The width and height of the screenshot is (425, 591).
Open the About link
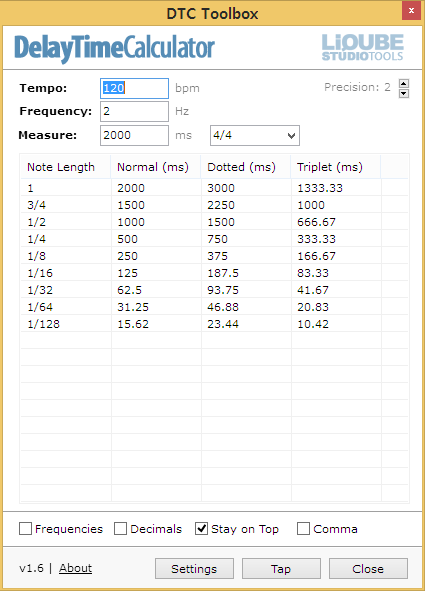75,568
